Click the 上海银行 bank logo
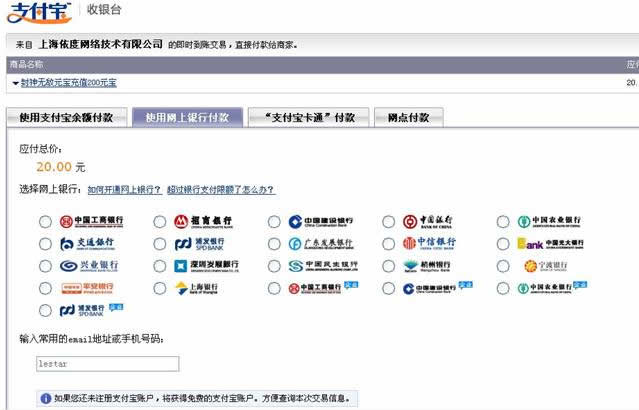This screenshot has width=639, height=410. (x=196, y=288)
